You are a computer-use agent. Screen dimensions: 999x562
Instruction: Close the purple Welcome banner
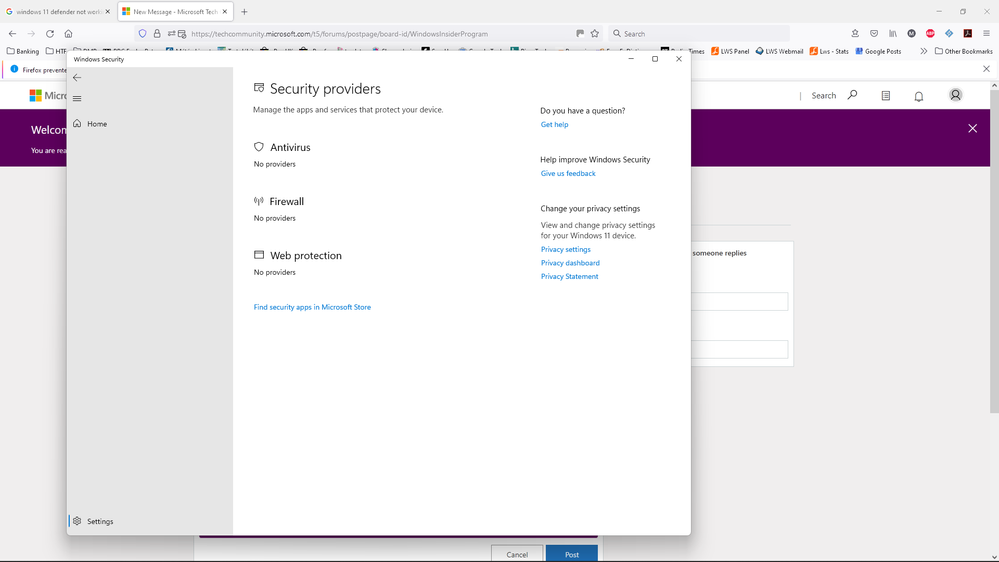(973, 129)
